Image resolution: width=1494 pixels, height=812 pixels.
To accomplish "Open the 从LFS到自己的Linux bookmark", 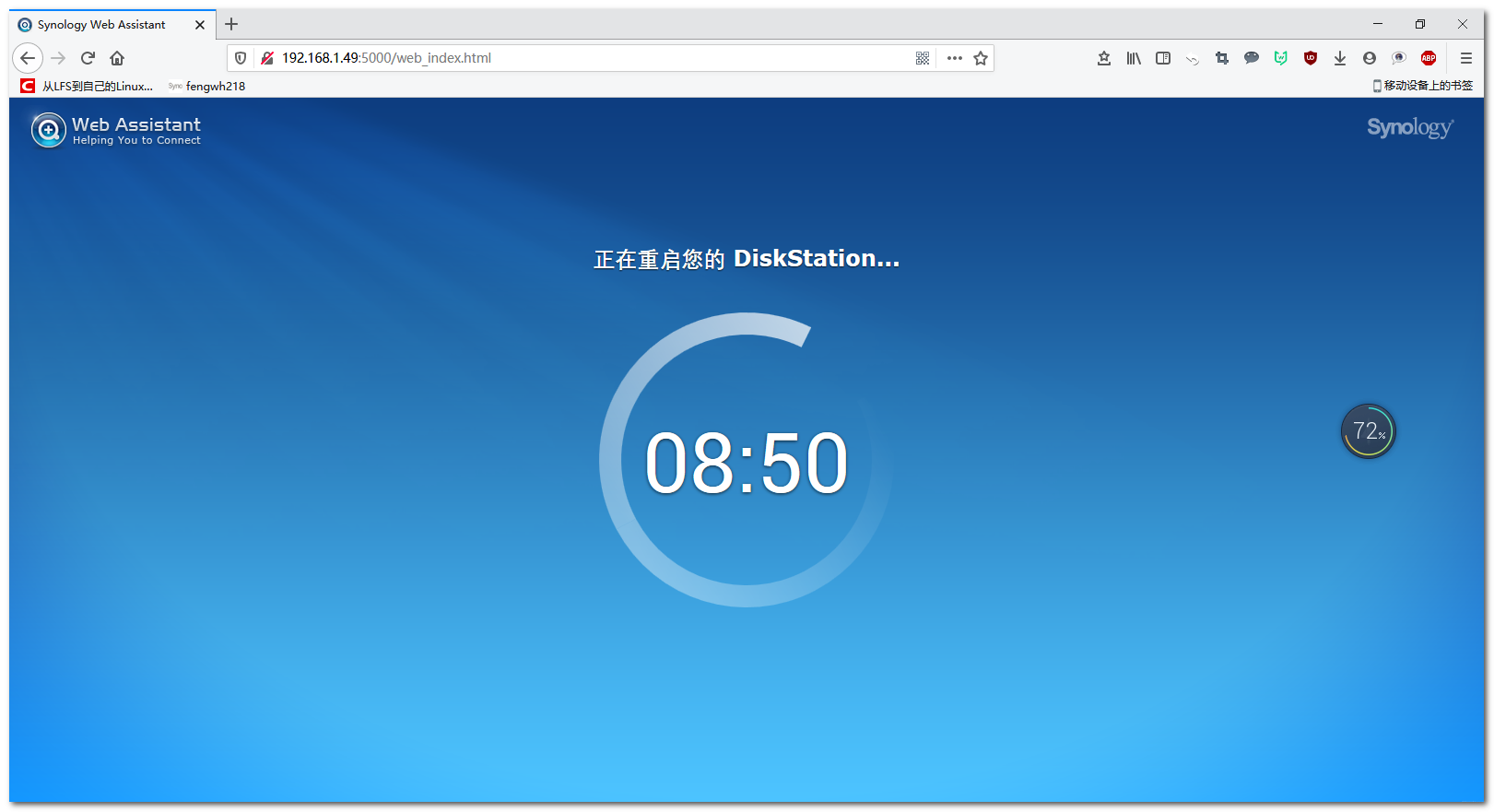I will (88, 86).
